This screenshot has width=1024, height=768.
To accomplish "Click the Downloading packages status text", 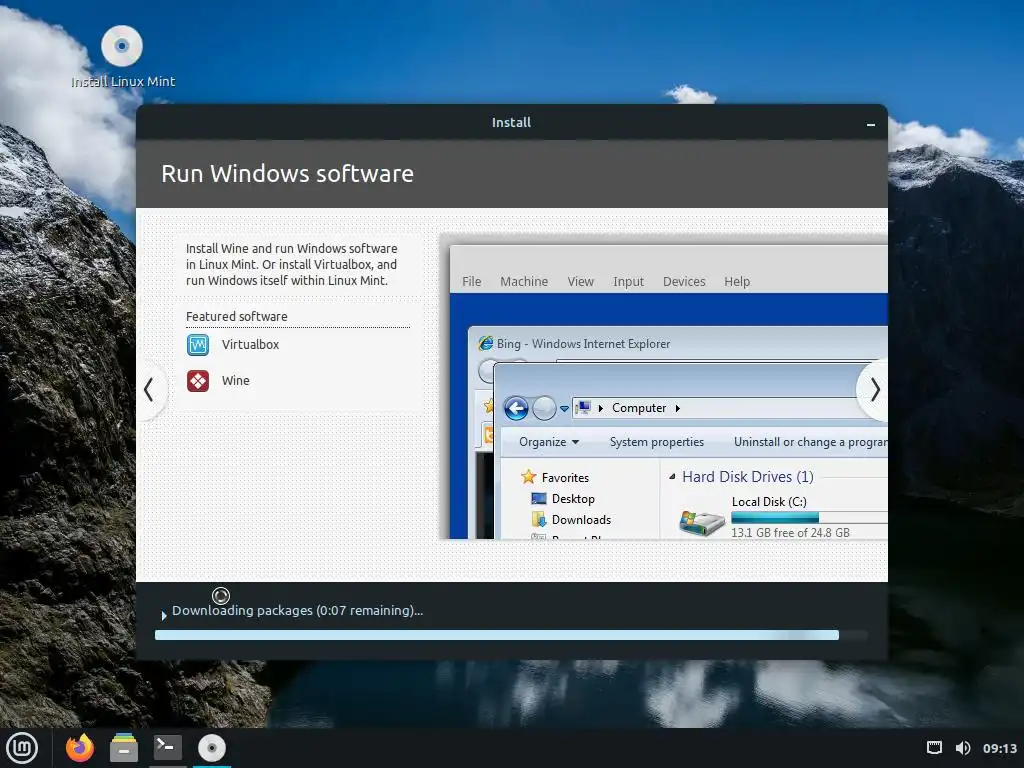I will click(x=297, y=611).
